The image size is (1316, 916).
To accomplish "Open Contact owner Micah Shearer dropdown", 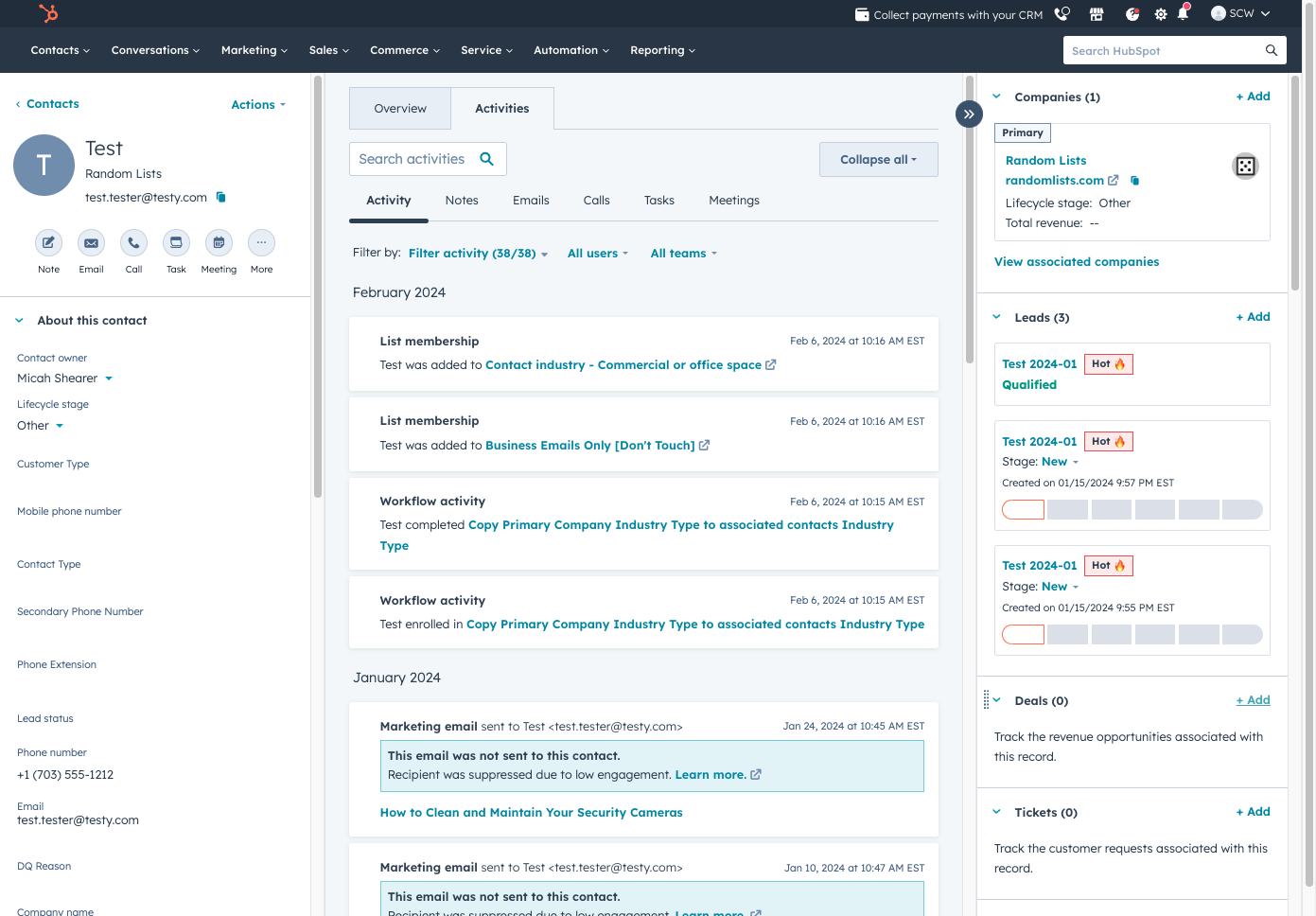I will pos(65,379).
